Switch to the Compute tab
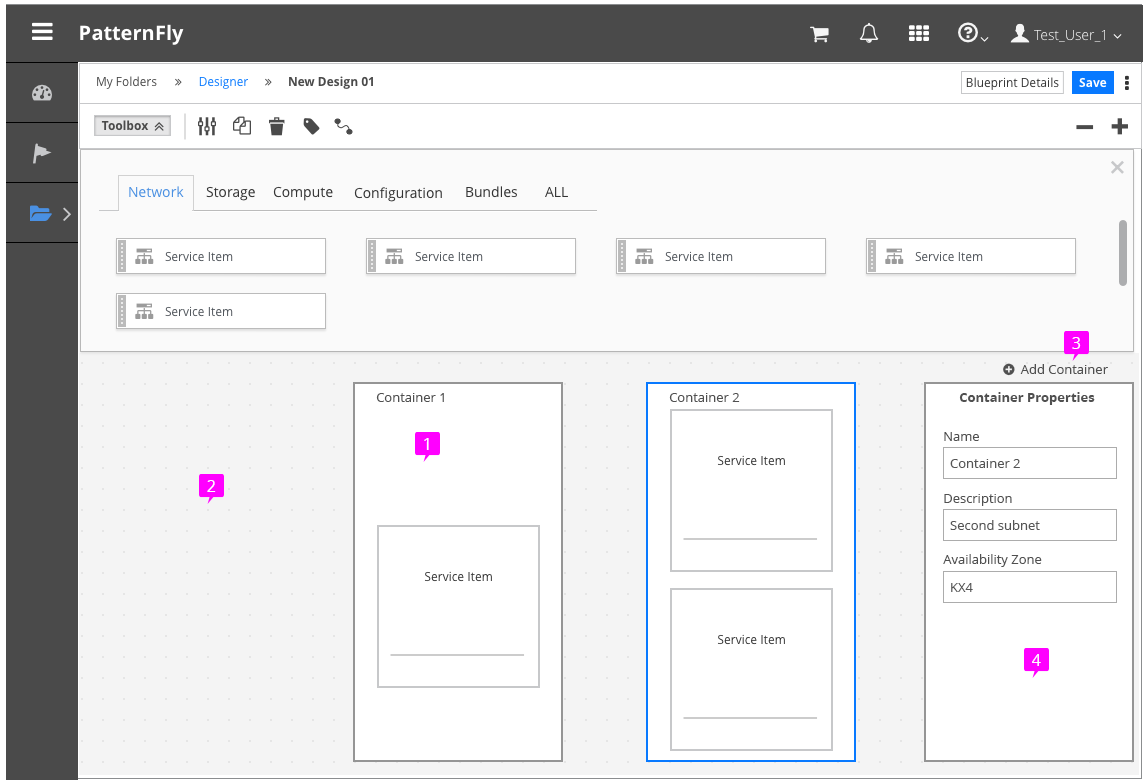 click(x=303, y=192)
